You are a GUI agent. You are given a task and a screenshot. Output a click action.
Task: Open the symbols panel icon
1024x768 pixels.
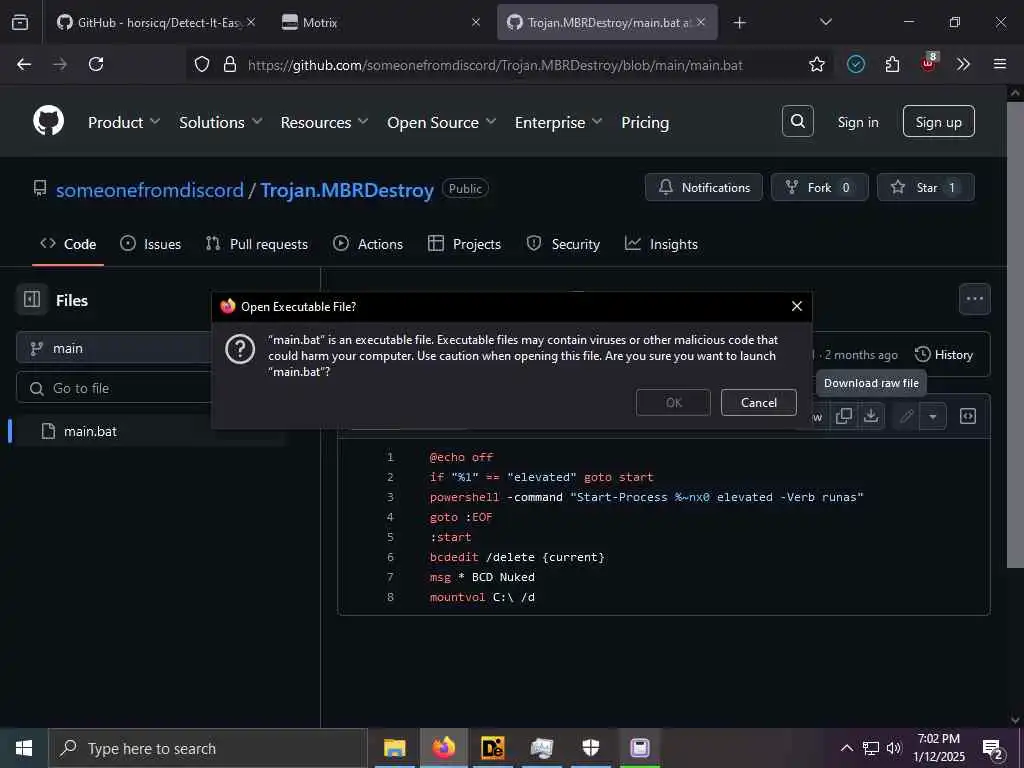click(968, 416)
